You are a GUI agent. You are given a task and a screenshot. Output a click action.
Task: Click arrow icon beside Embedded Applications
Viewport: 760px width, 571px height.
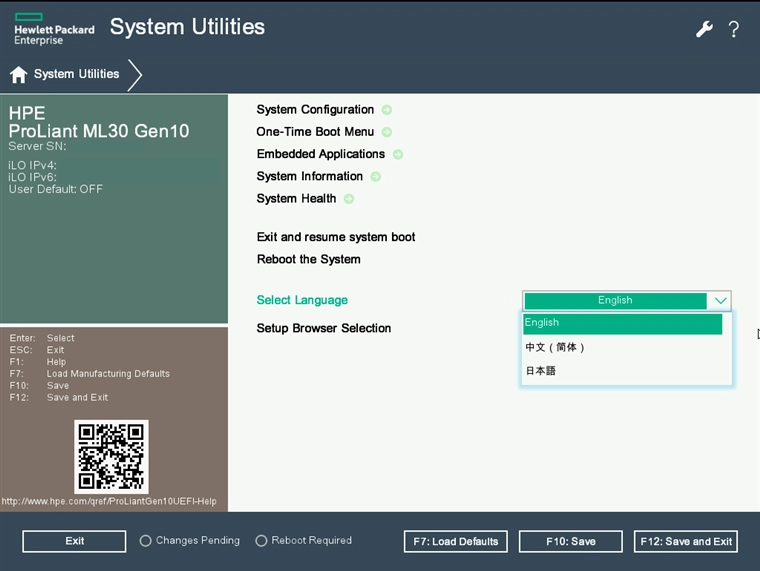coord(398,154)
